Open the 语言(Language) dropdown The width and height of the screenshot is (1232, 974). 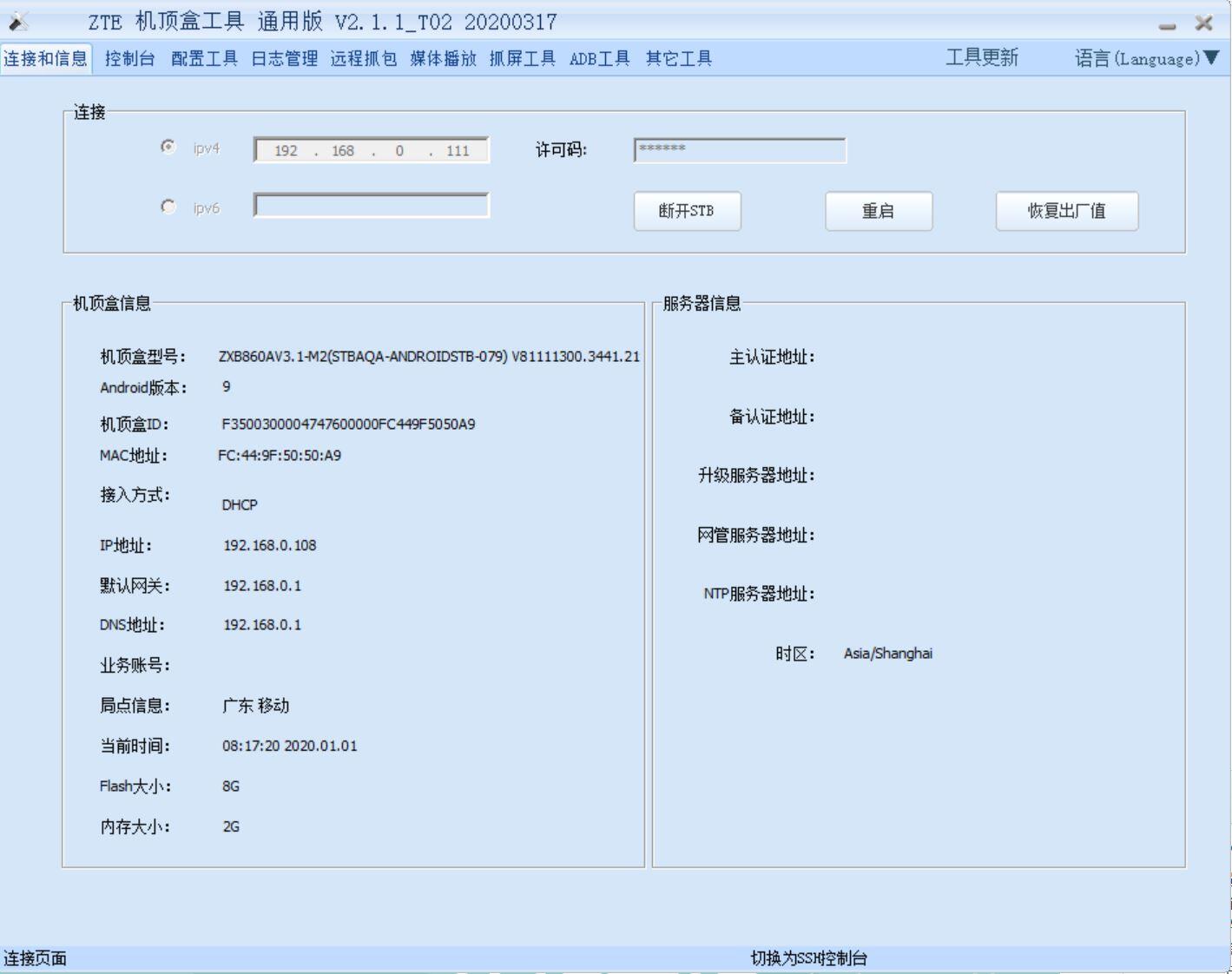pyautogui.click(x=1147, y=58)
